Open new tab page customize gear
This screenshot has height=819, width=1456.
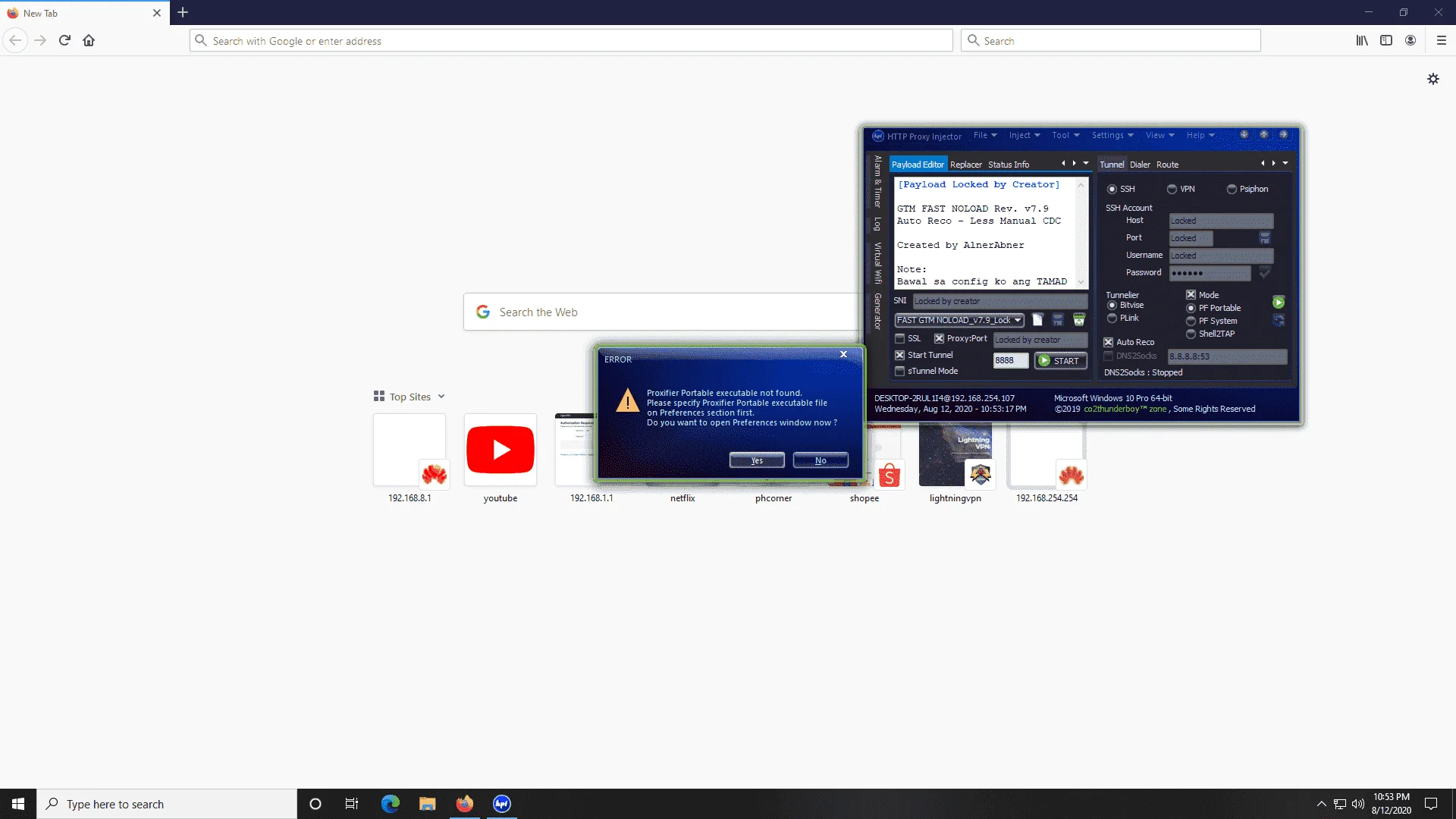click(x=1433, y=79)
